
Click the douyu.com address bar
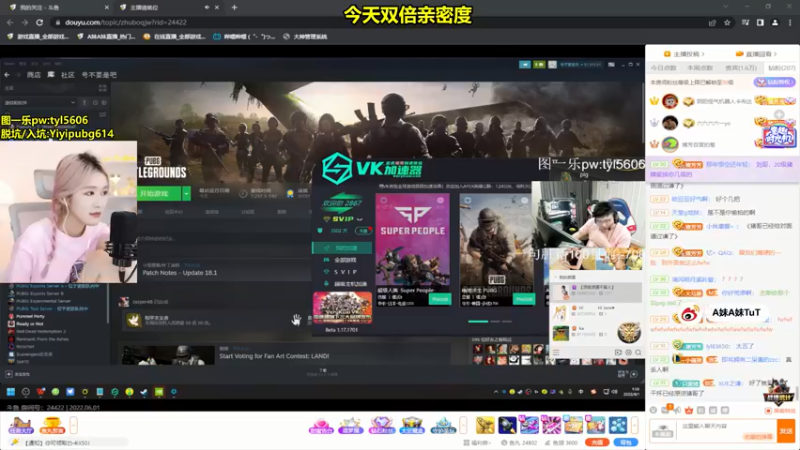click(x=380, y=22)
